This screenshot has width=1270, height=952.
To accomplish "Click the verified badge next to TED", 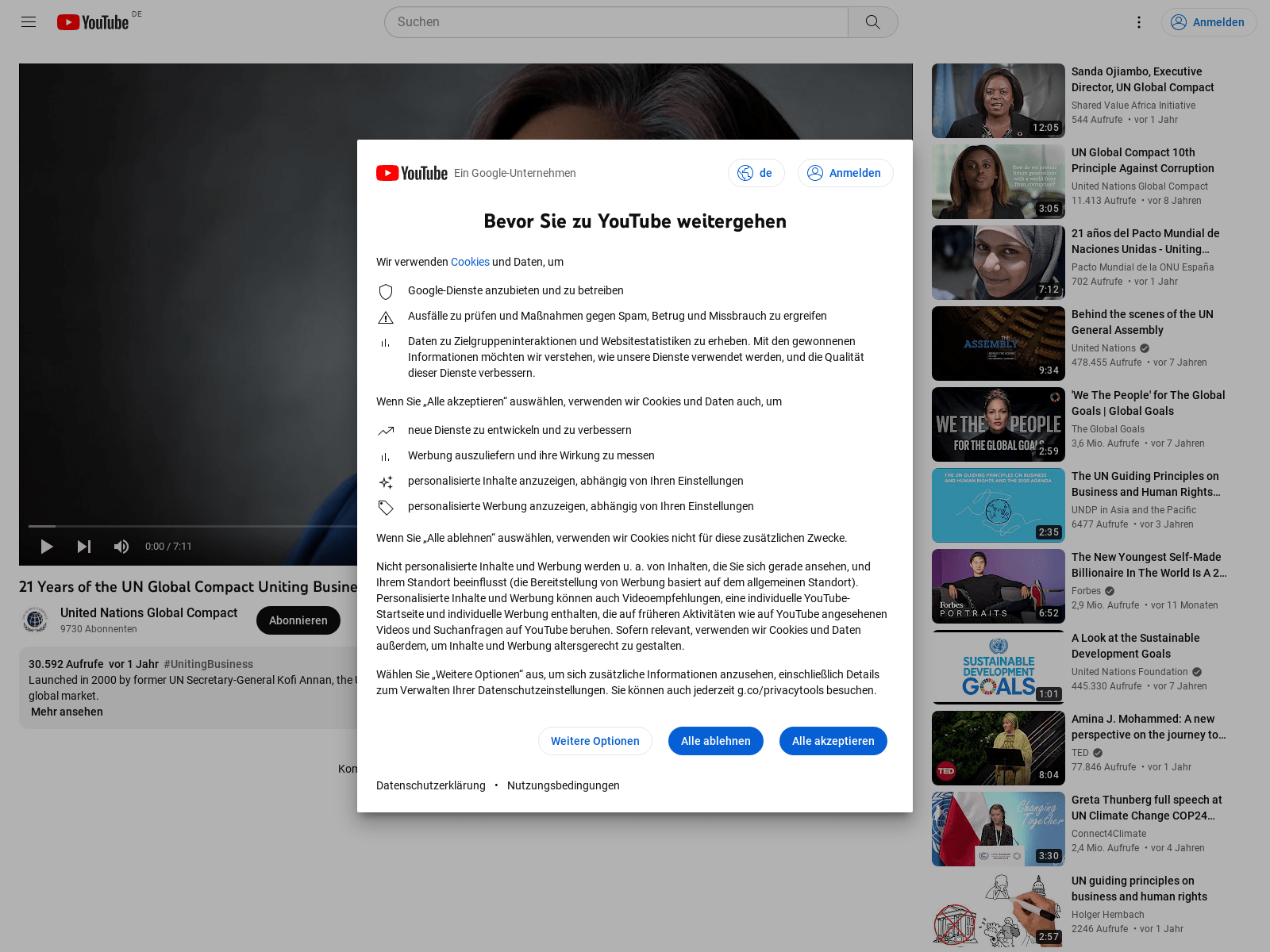I will click(1098, 753).
